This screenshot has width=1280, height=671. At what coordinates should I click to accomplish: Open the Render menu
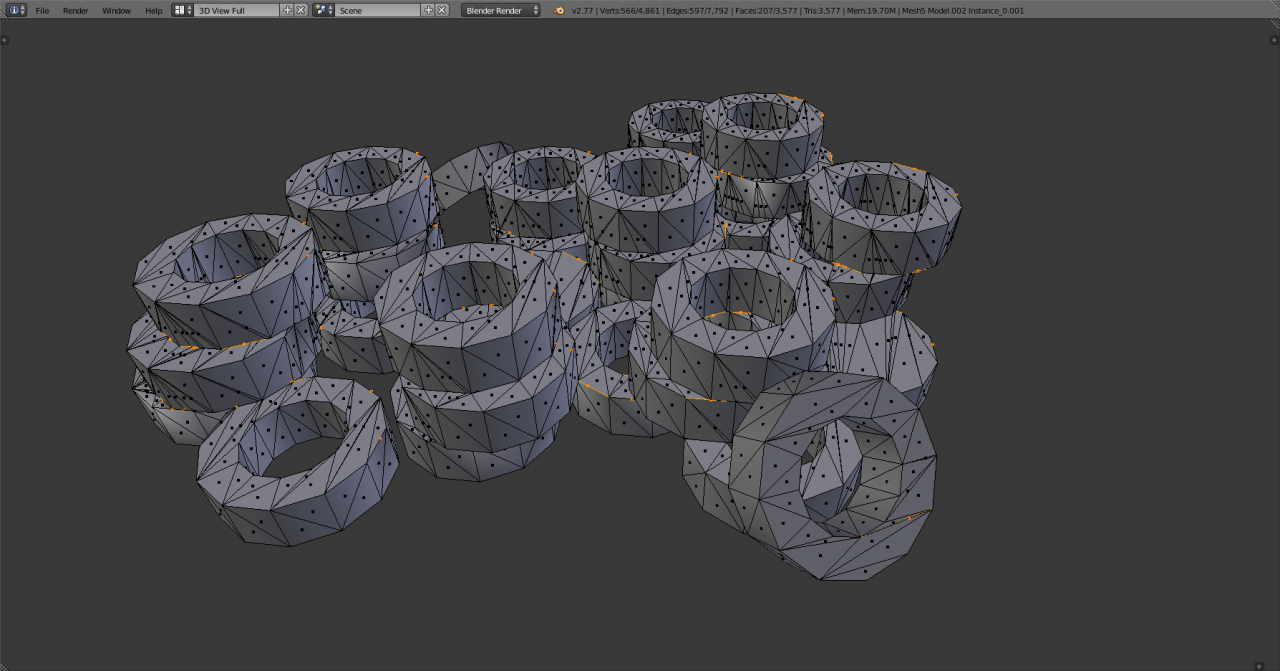75,10
